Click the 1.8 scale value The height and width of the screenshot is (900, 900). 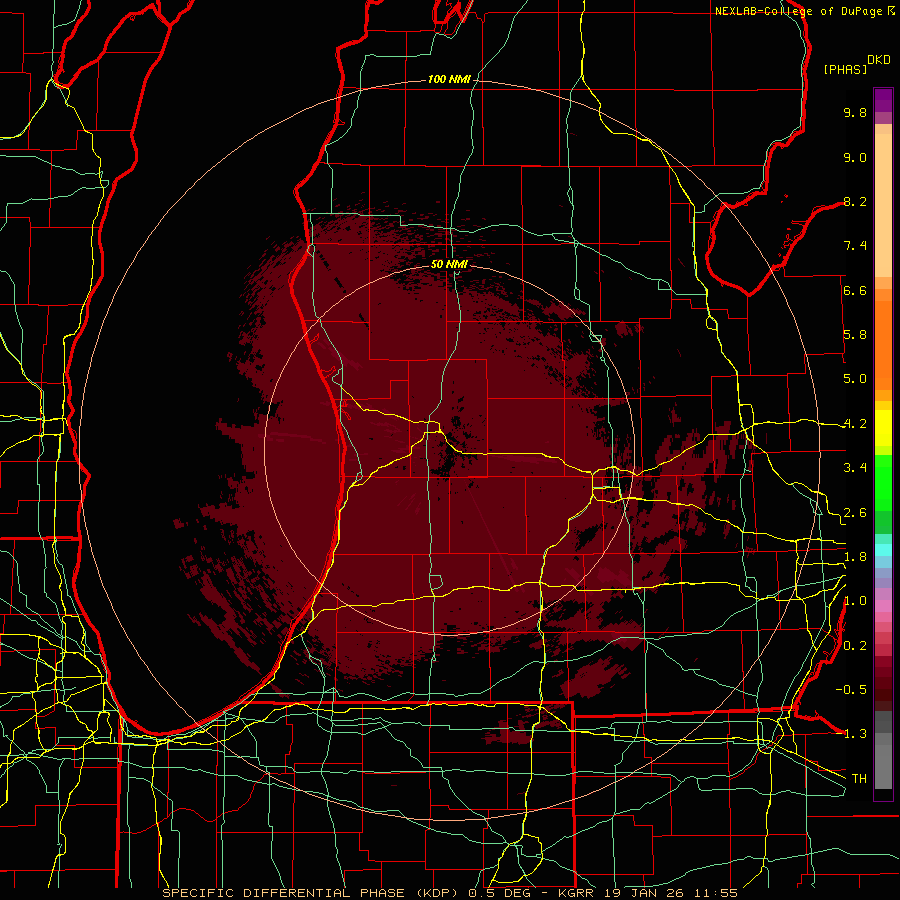(x=855, y=557)
